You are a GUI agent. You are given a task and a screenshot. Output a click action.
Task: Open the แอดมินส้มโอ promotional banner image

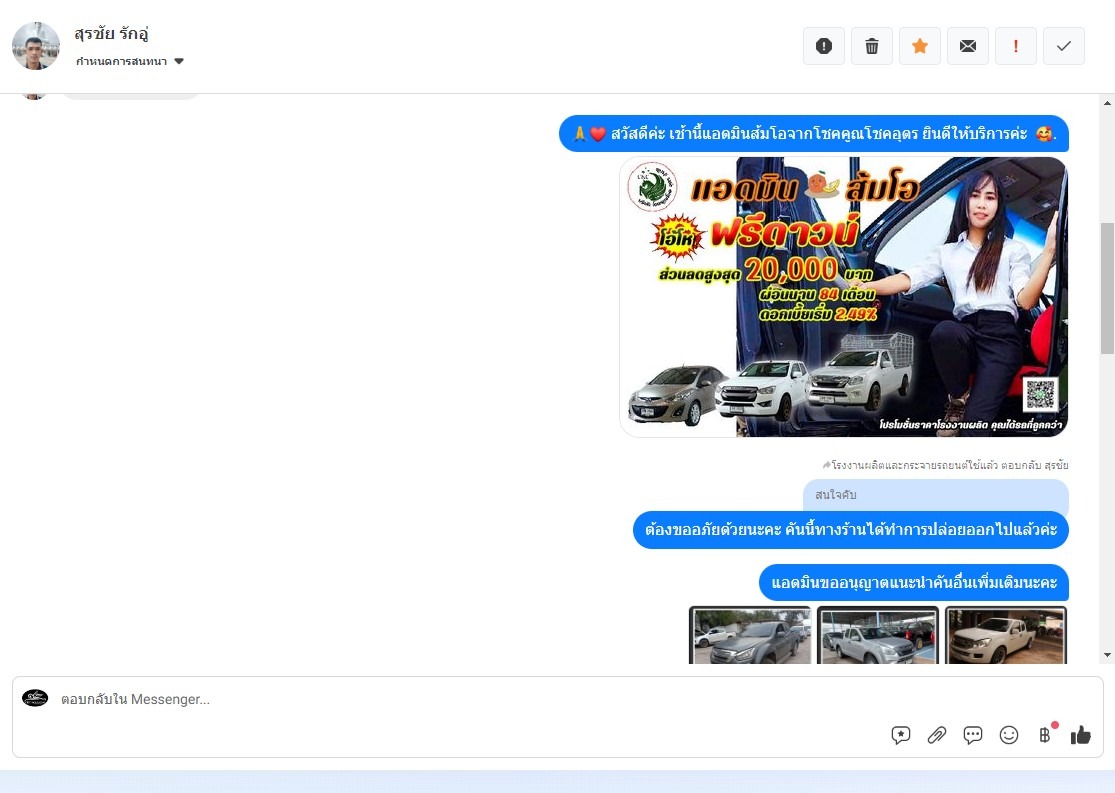point(843,297)
